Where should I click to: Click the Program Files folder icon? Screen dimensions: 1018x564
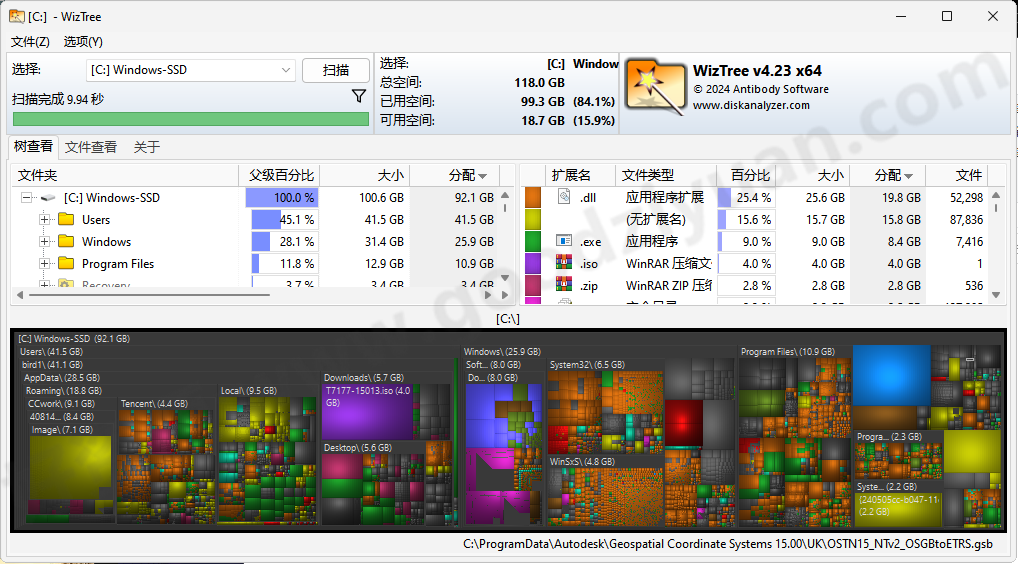tap(66, 264)
